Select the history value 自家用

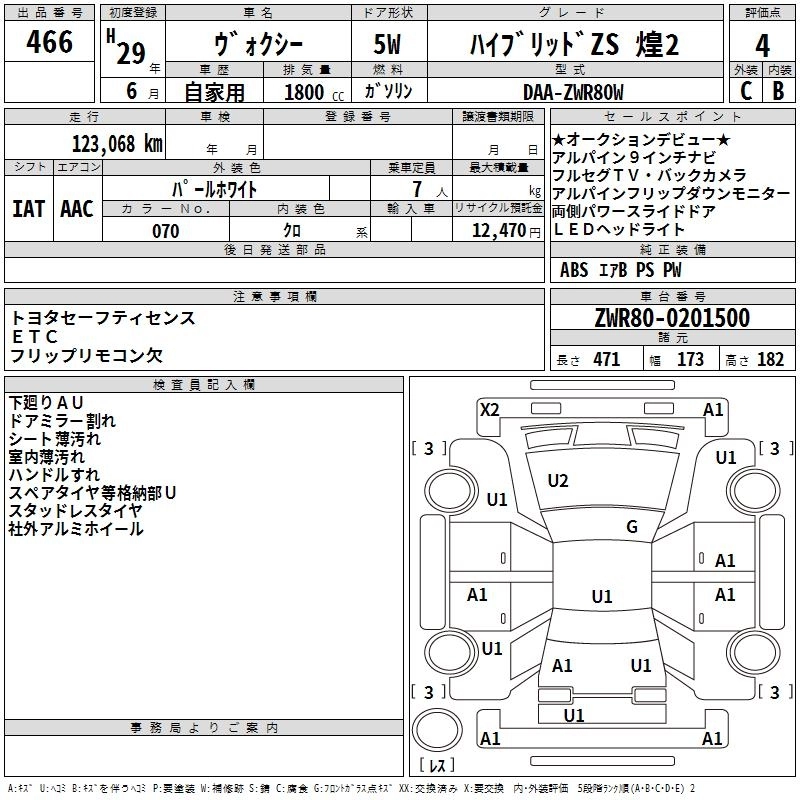coord(215,92)
